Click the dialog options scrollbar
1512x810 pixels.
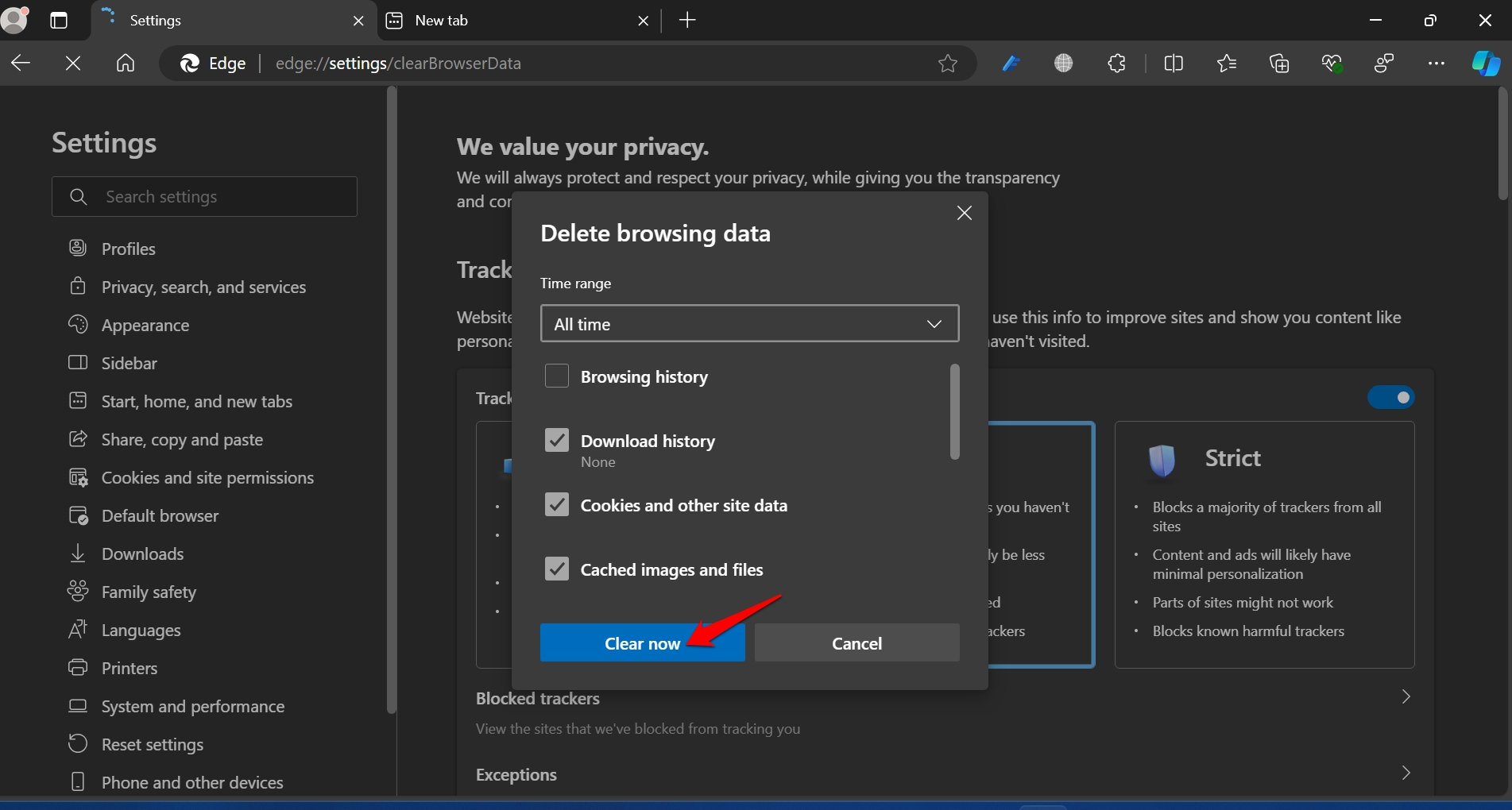(x=954, y=411)
